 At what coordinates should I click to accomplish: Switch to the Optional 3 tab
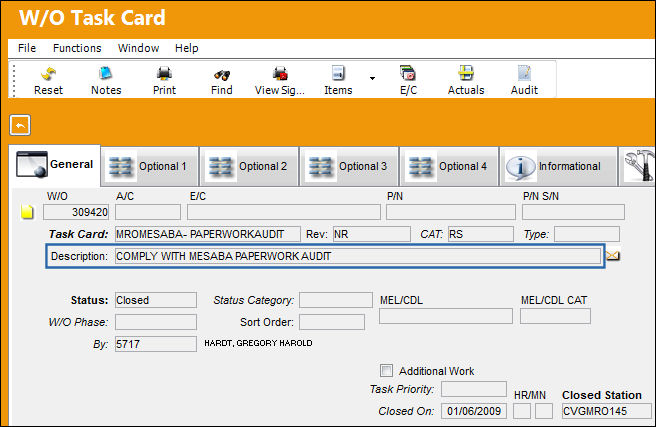point(349,166)
